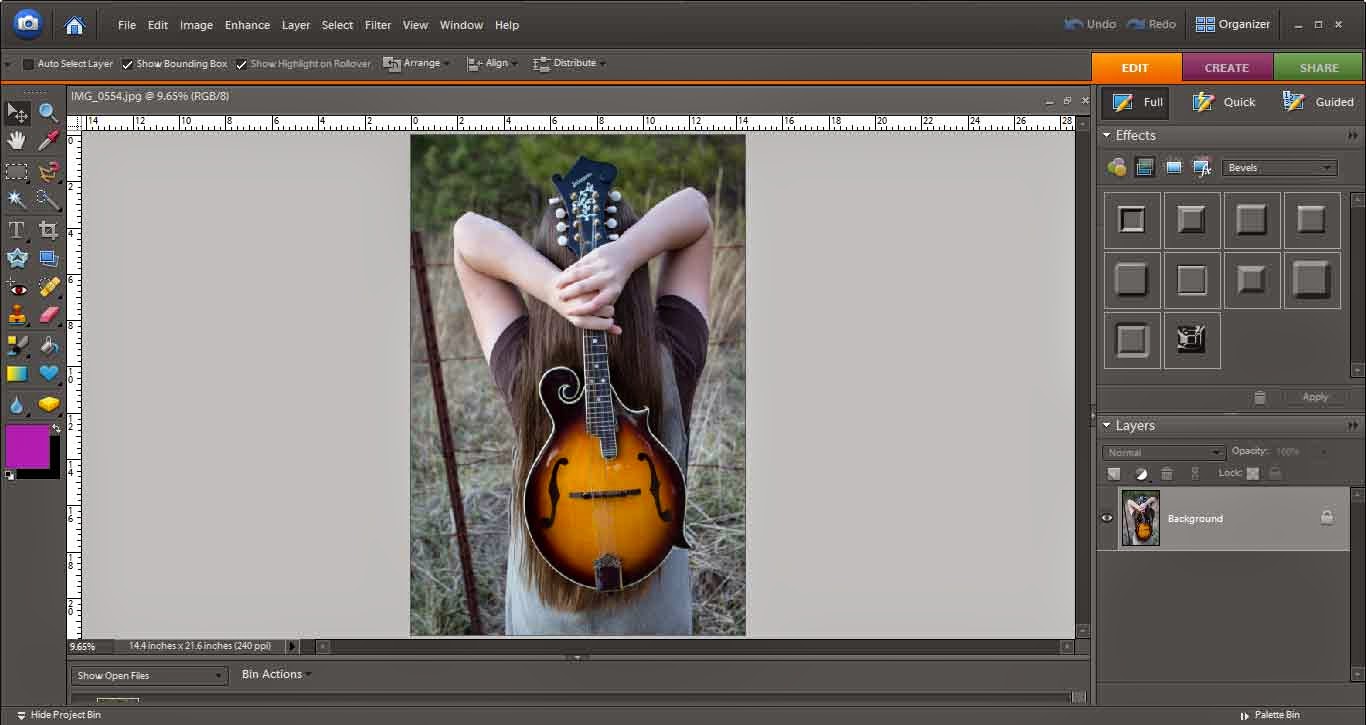Pick the Eraser tool
The image size is (1366, 725).
click(x=48, y=316)
